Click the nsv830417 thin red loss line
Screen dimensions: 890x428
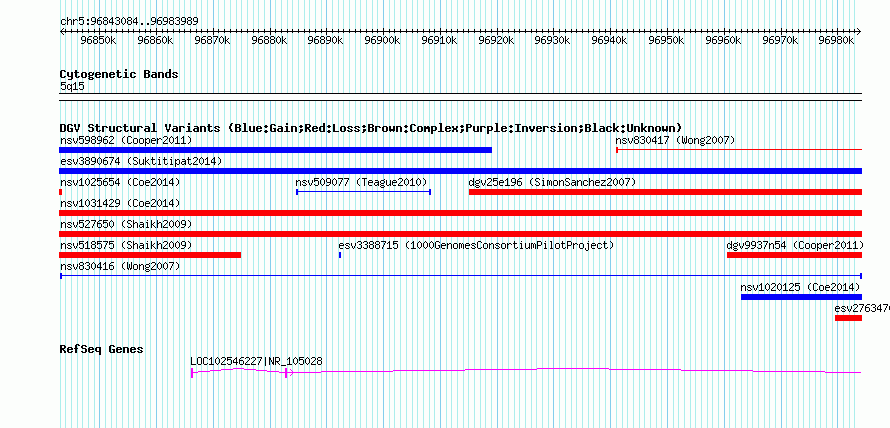(739, 150)
